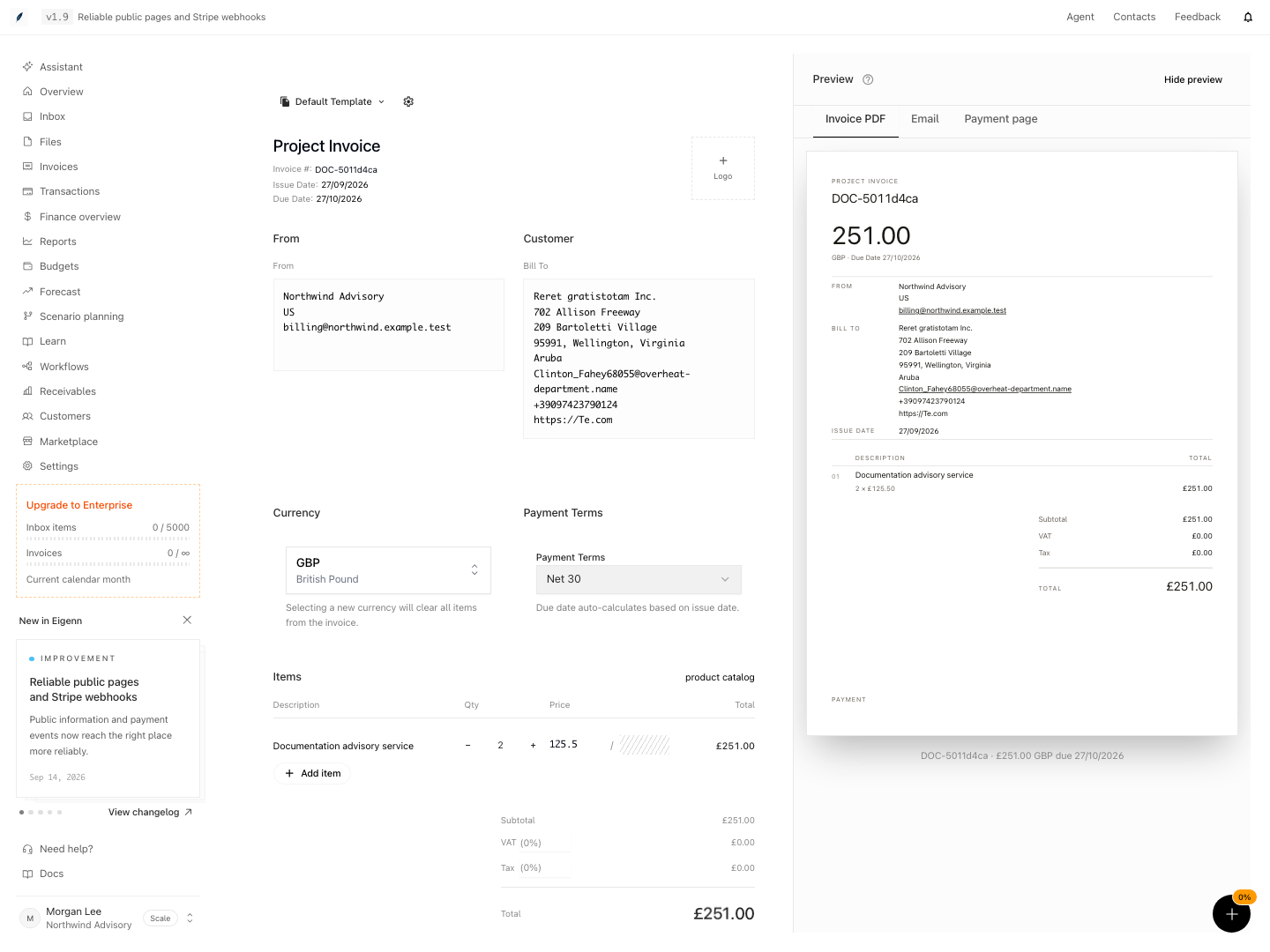Screen dimensions: 1270x952
Task: Click the Logo upload box
Action: coord(723,168)
